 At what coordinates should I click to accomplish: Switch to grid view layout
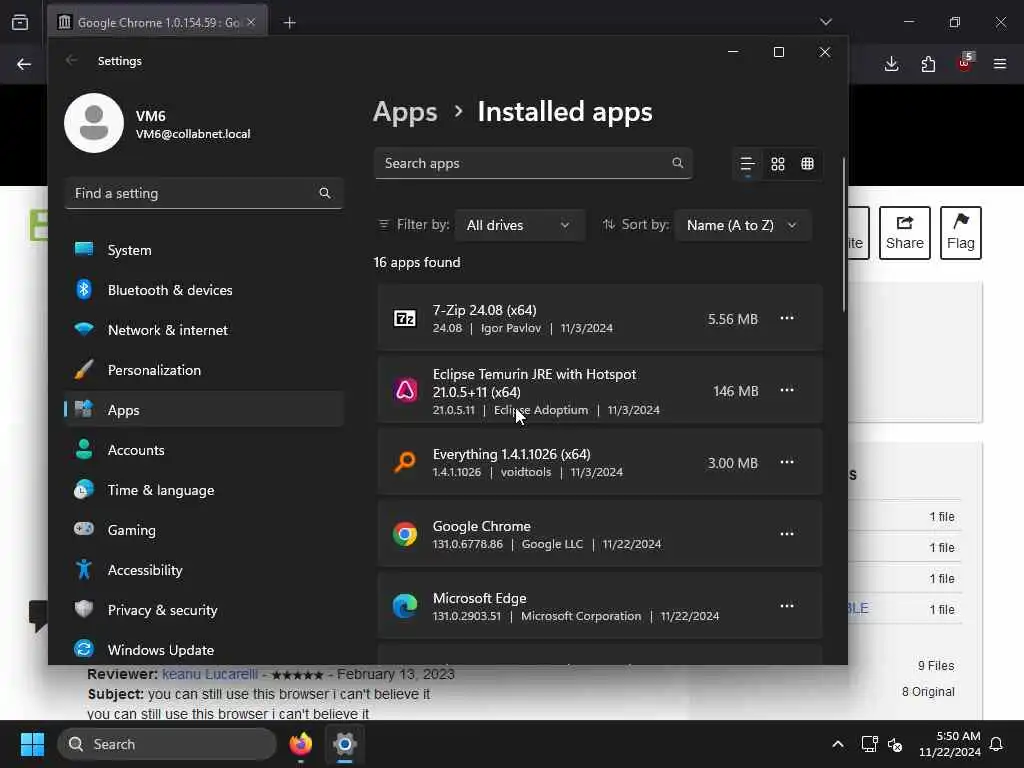coord(778,164)
